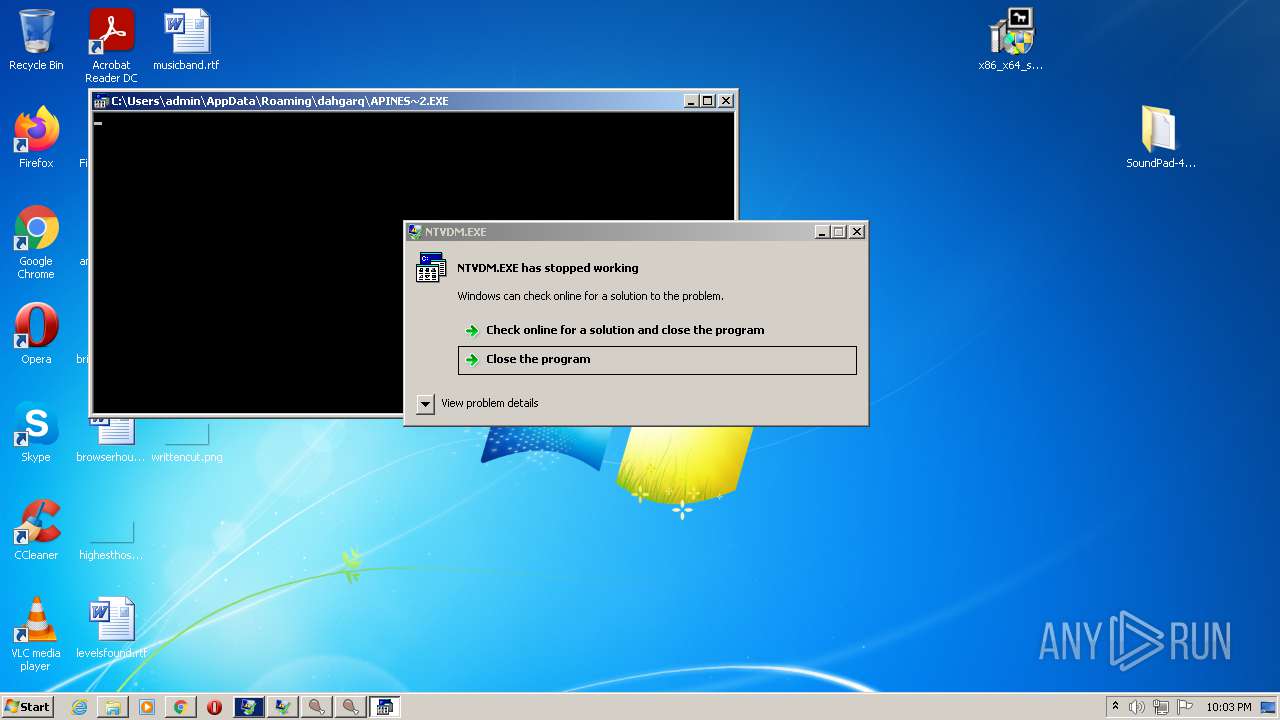Viewport: 1280px width, 720px height.
Task: Select the Google Chrome desktop shortcut
Action: click(36, 242)
